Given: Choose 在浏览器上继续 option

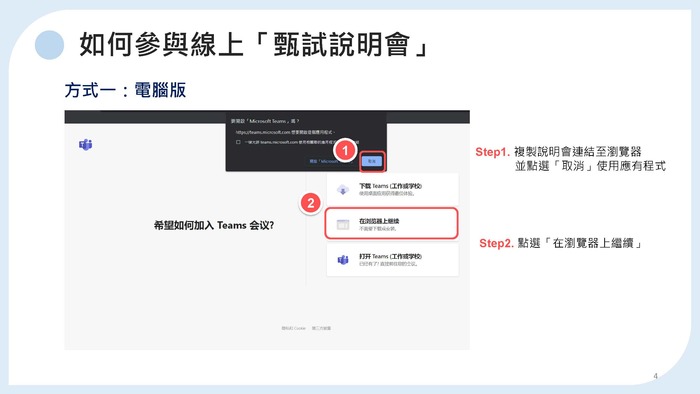Looking at the screenshot, I should click(x=392, y=224).
